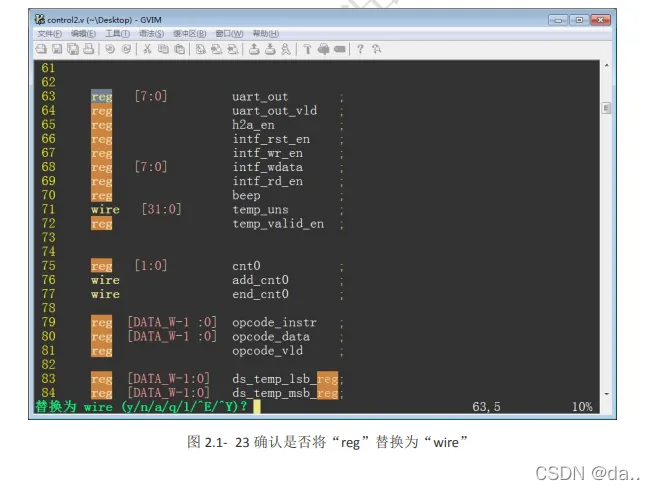Click opcode_vld on line 81
Screen dimensions: 655x490
(x=267, y=351)
